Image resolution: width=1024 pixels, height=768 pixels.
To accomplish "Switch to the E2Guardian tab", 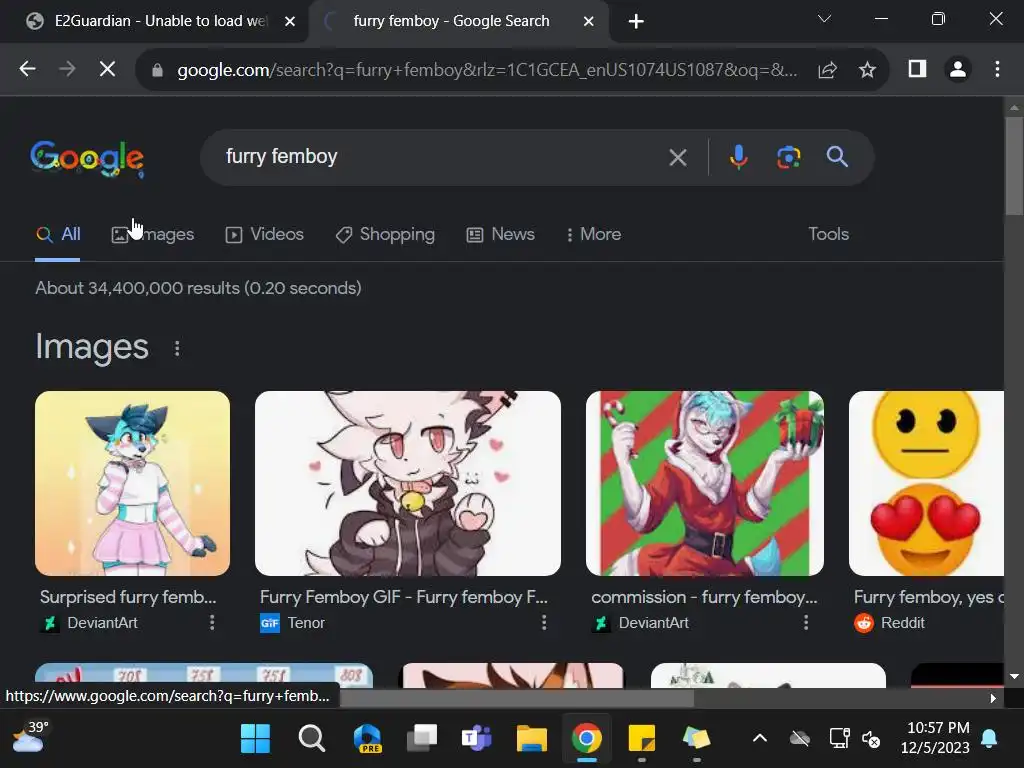I will (x=154, y=22).
